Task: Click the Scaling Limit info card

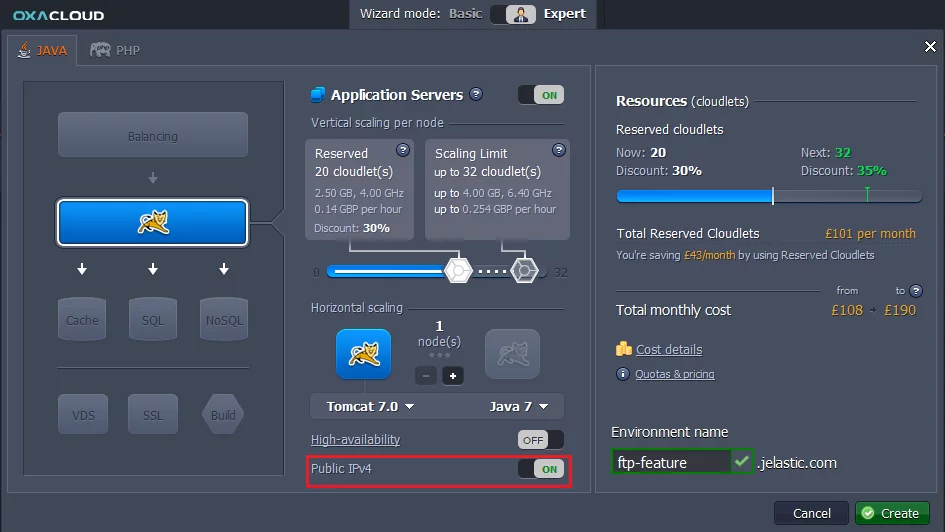Action: (x=497, y=190)
